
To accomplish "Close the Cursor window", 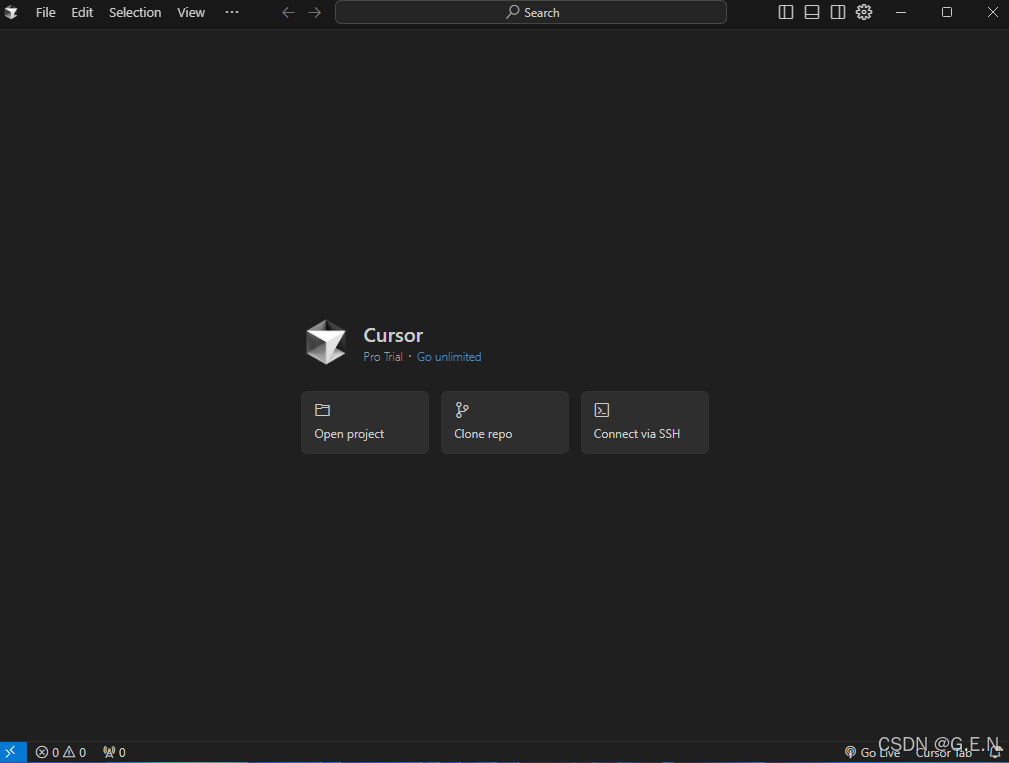I will (993, 12).
